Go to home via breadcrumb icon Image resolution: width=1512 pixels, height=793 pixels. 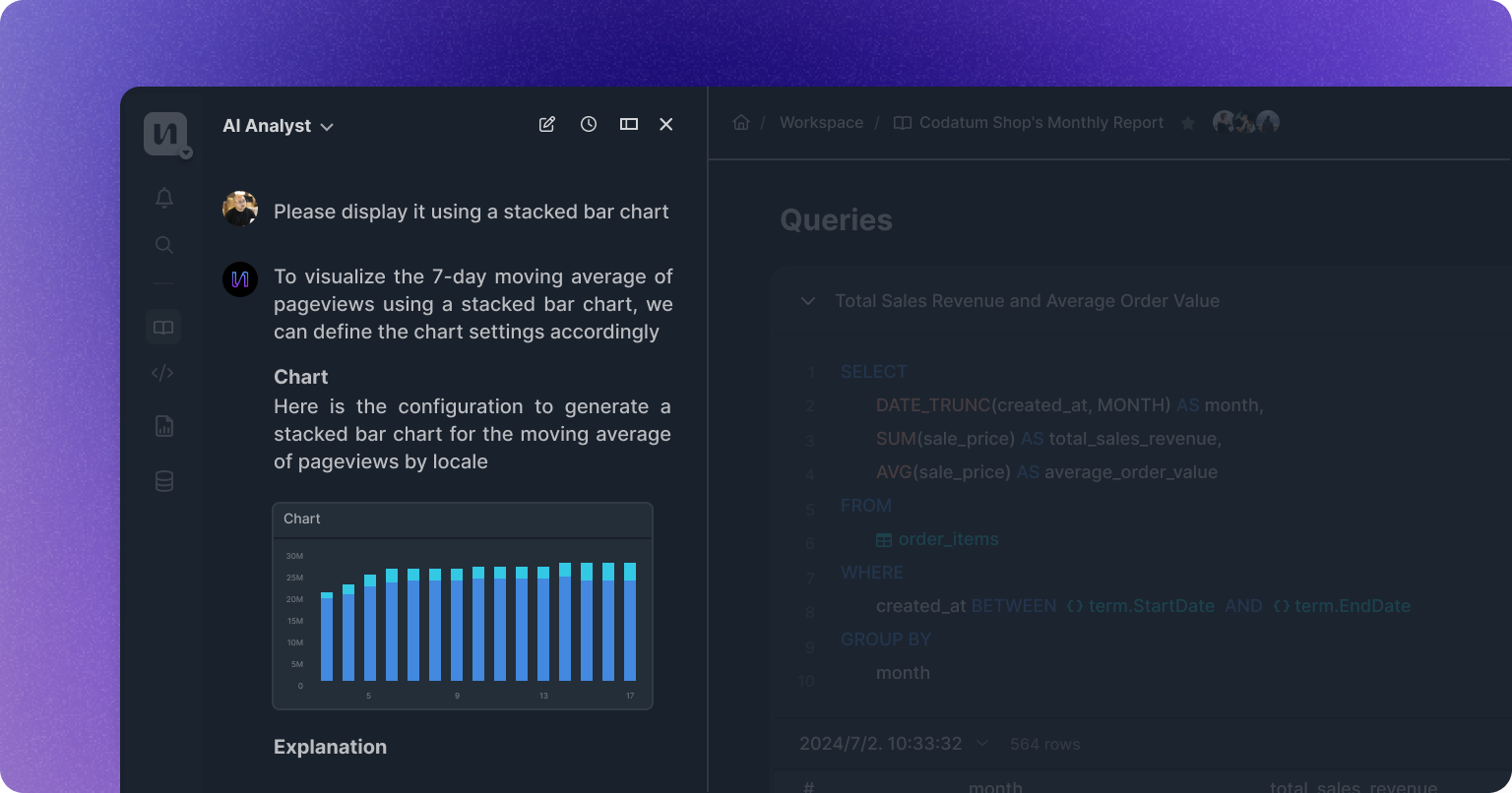pyautogui.click(x=741, y=122)
